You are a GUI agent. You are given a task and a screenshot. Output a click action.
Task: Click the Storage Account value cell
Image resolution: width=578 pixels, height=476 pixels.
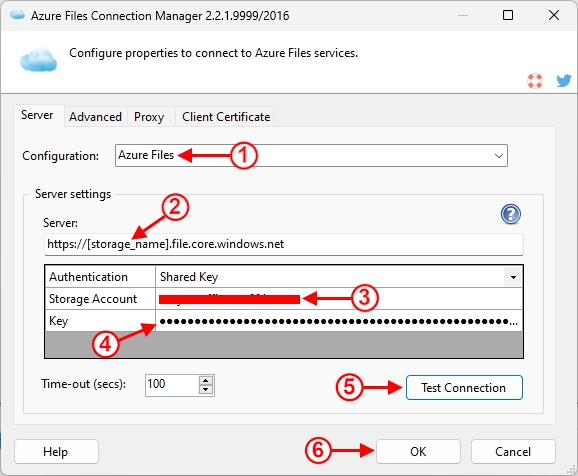(x=339, y=299)
